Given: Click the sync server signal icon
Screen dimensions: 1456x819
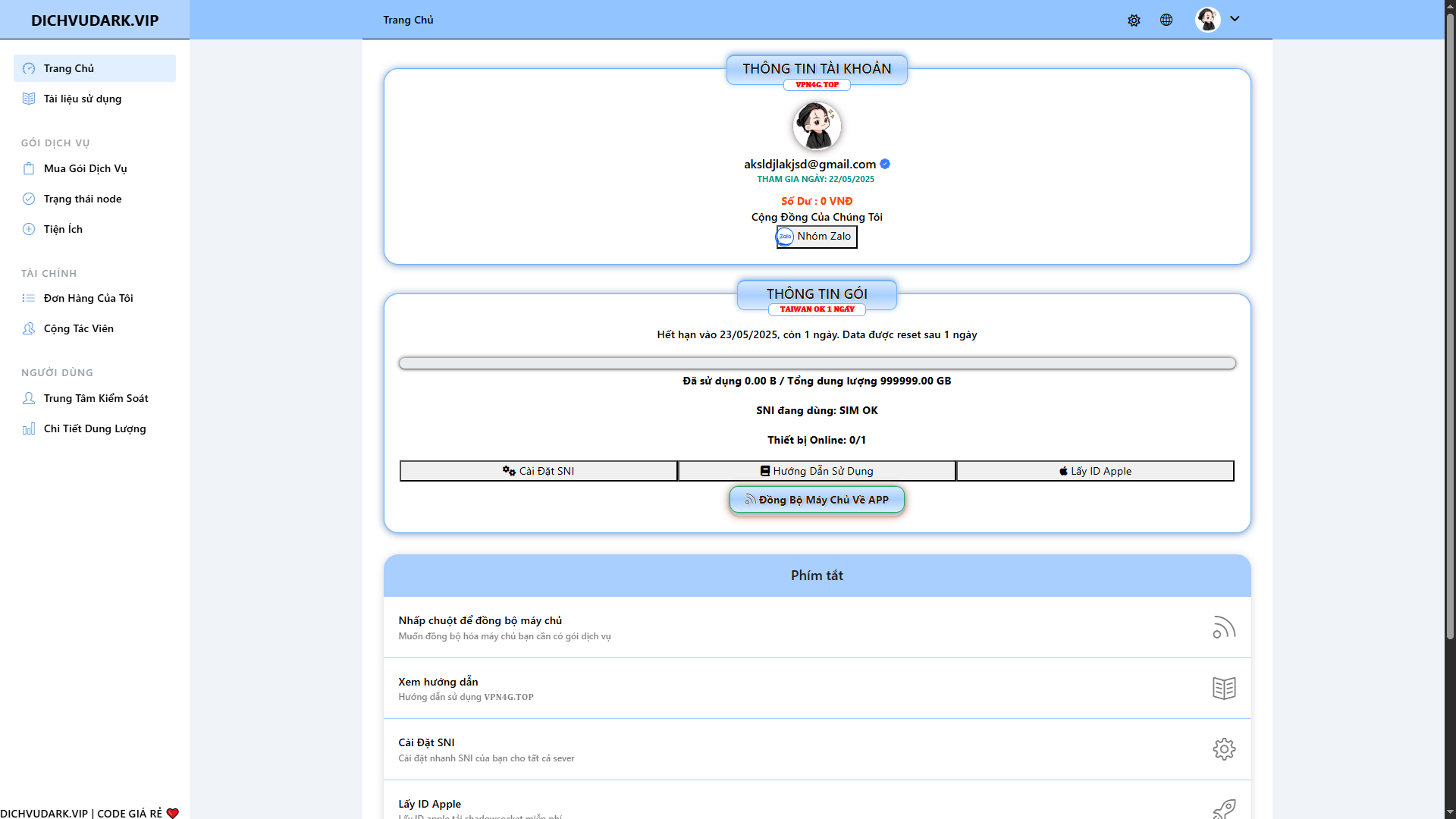Looking at the screenshot, I should 1223,627.
